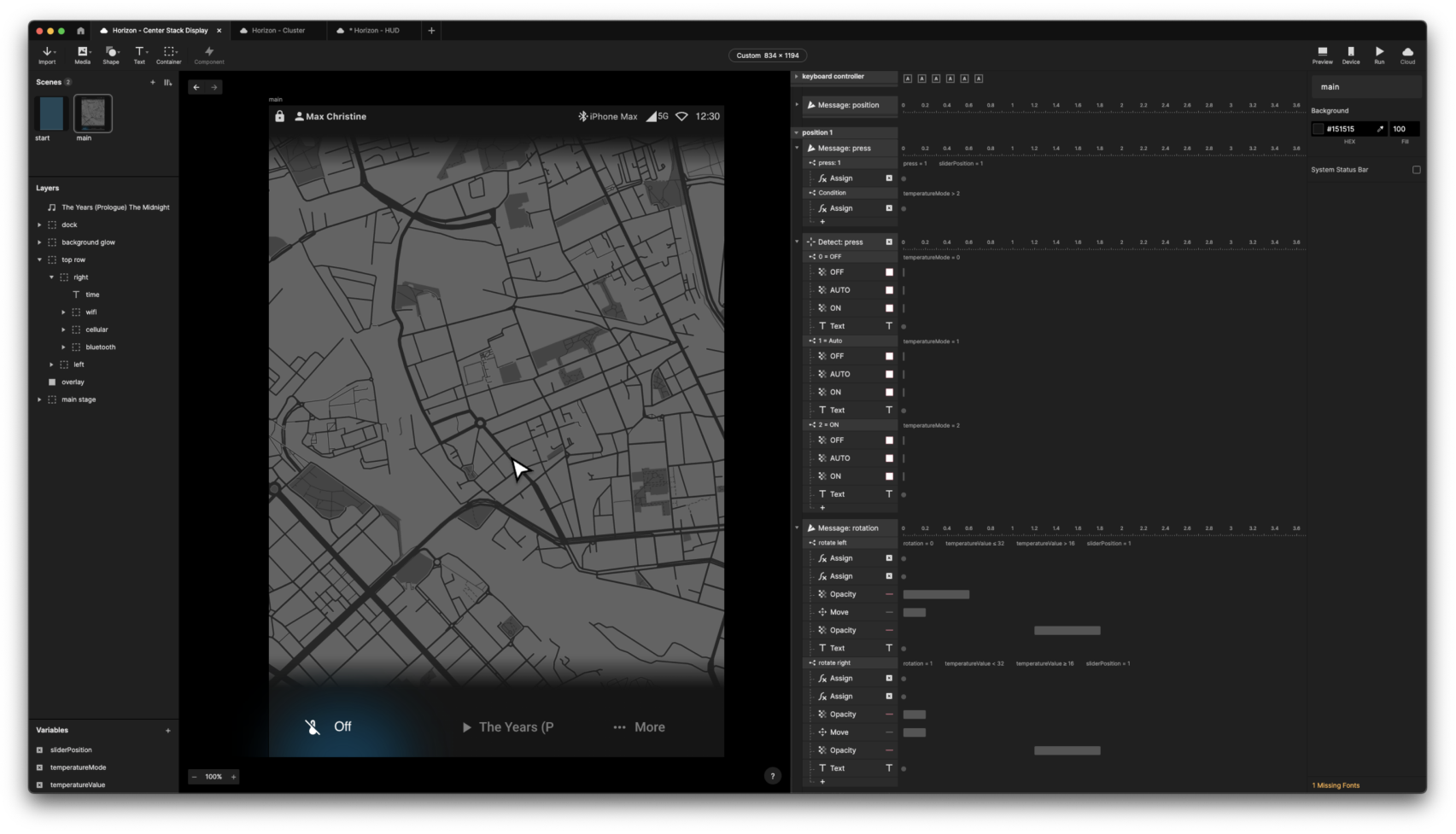Open the Custom 834 × 1194 size selector
Viewport: 1456px width, 834px height.
tap(768, 55)
